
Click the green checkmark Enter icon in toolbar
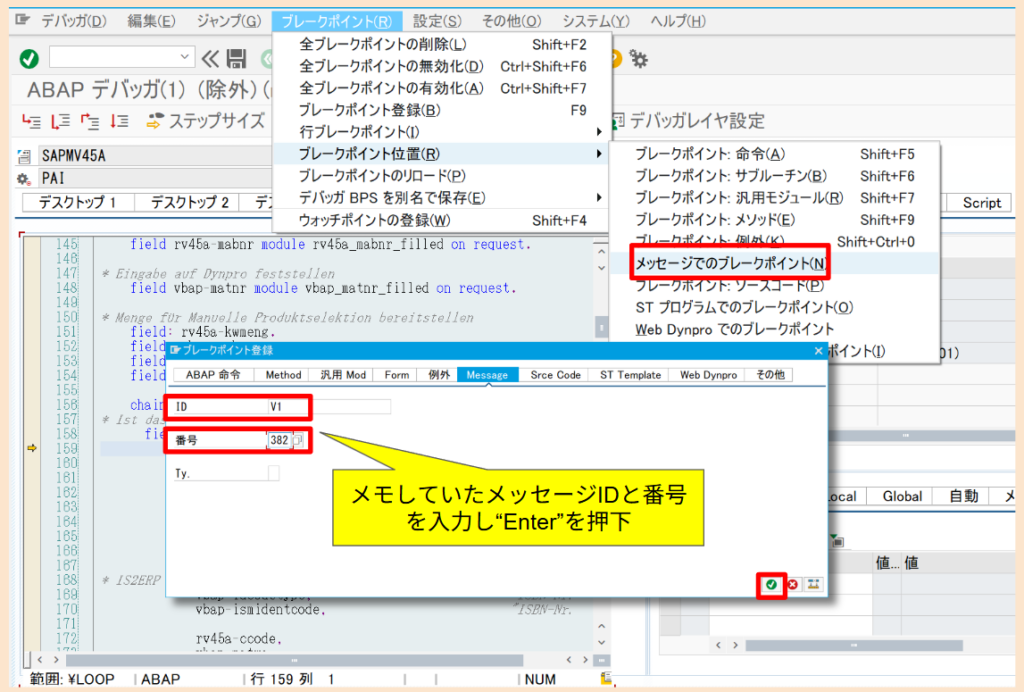tap(29, 59)
